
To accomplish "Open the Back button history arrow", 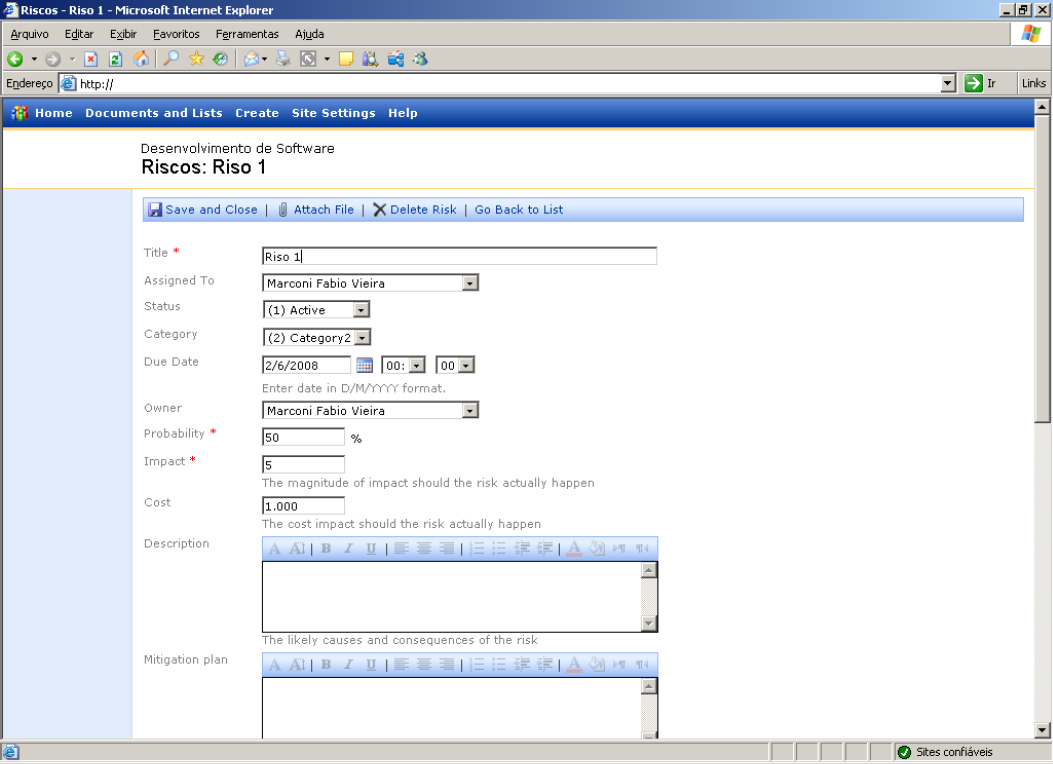I will (x=34, y=59).
